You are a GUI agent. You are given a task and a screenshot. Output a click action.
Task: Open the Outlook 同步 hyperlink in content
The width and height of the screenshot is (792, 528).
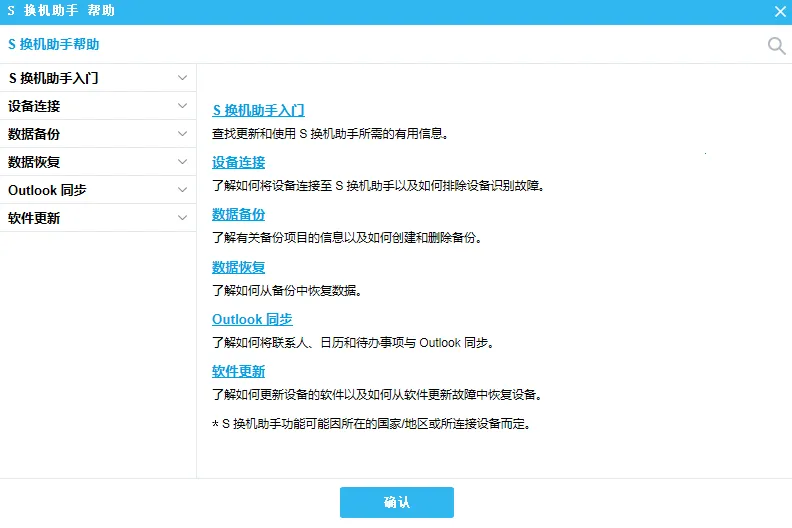coord(252,319)
